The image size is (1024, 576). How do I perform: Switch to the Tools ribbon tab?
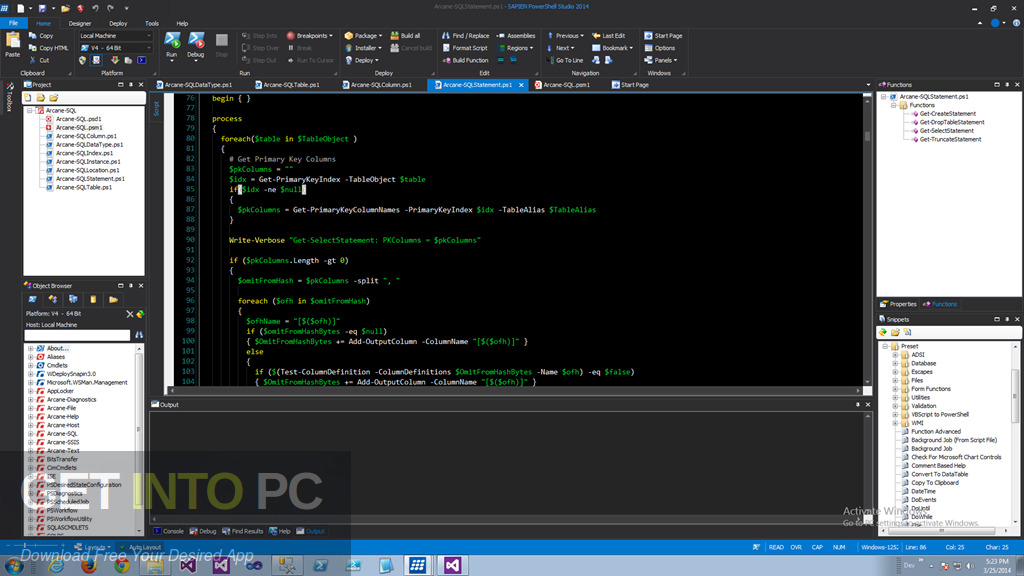pyautogui.click(x=152, y=24)
